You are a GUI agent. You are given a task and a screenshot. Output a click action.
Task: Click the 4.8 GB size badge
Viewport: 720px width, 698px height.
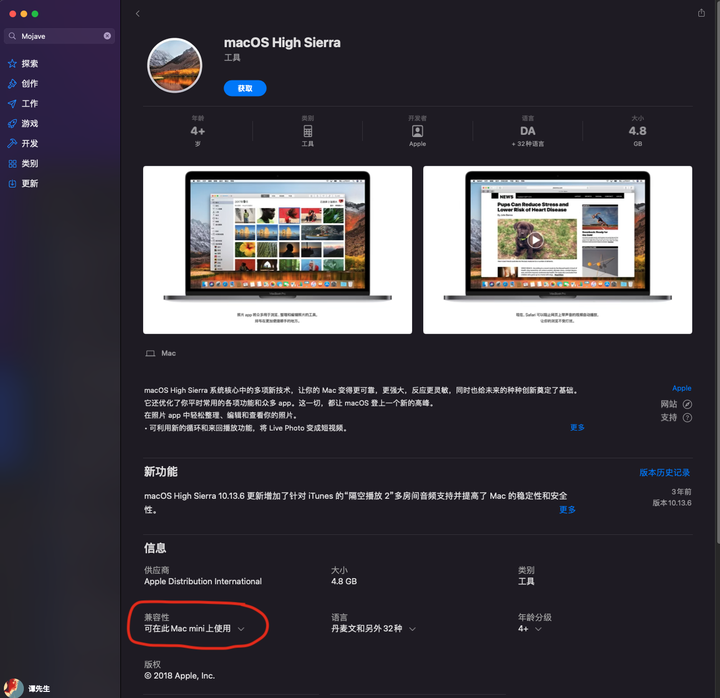coord(637,131)
